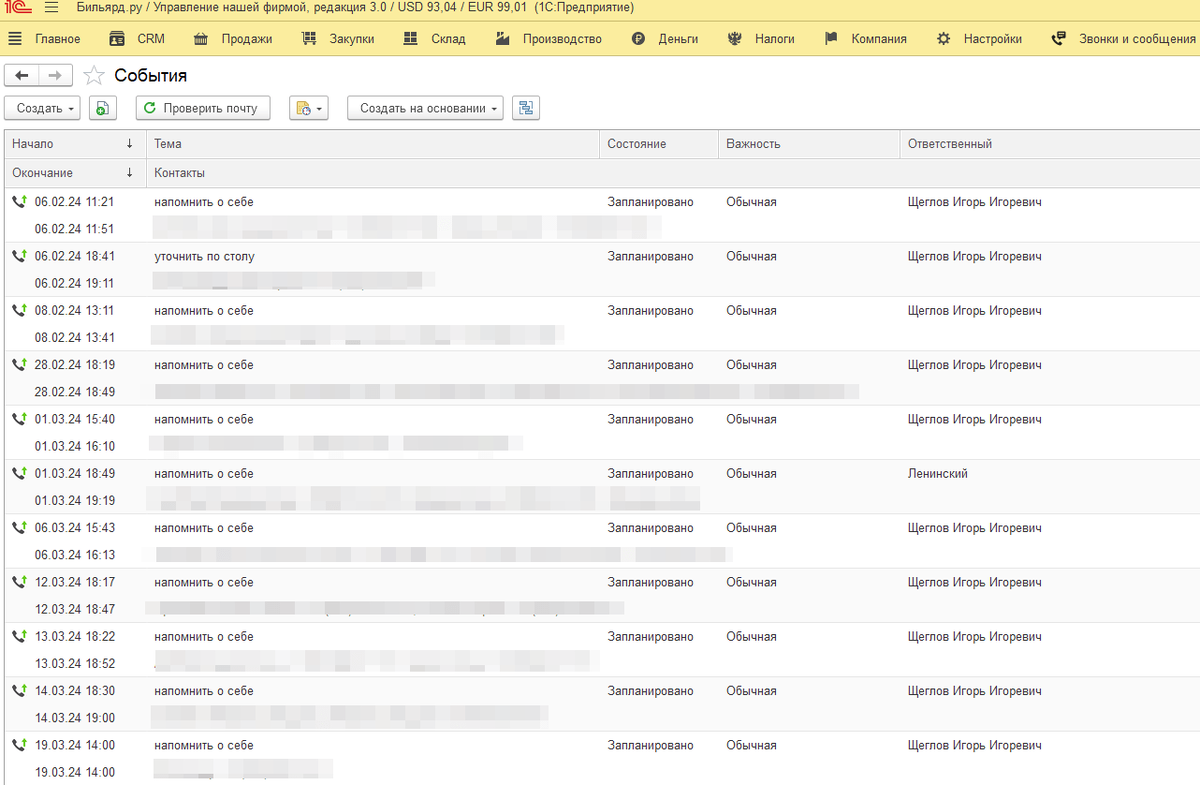This screenshot has height=785, width=1200.
Task: Add События page to favorites star
Action: (x=93, y=76)
